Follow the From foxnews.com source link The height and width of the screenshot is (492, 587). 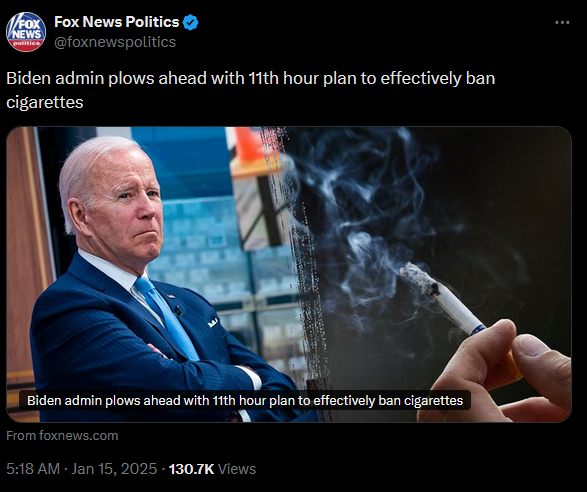pos(62,435)
